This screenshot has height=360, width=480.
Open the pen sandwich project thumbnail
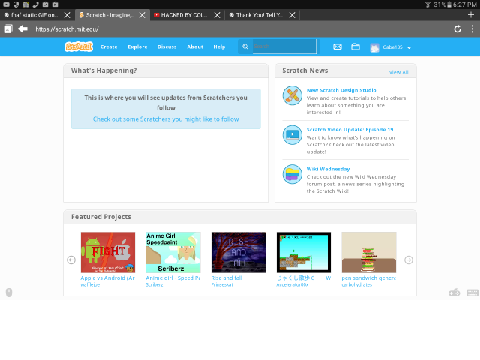point(369,252)
